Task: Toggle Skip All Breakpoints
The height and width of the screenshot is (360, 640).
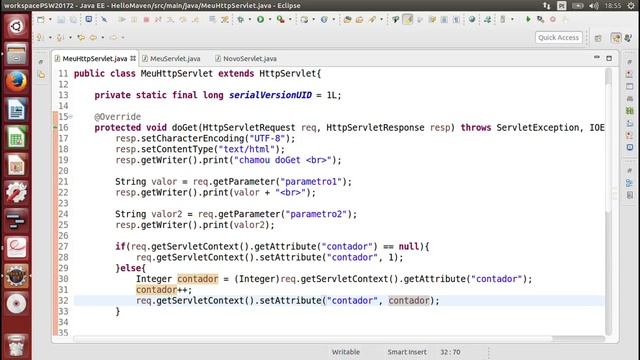Action: tap(104, 19)
